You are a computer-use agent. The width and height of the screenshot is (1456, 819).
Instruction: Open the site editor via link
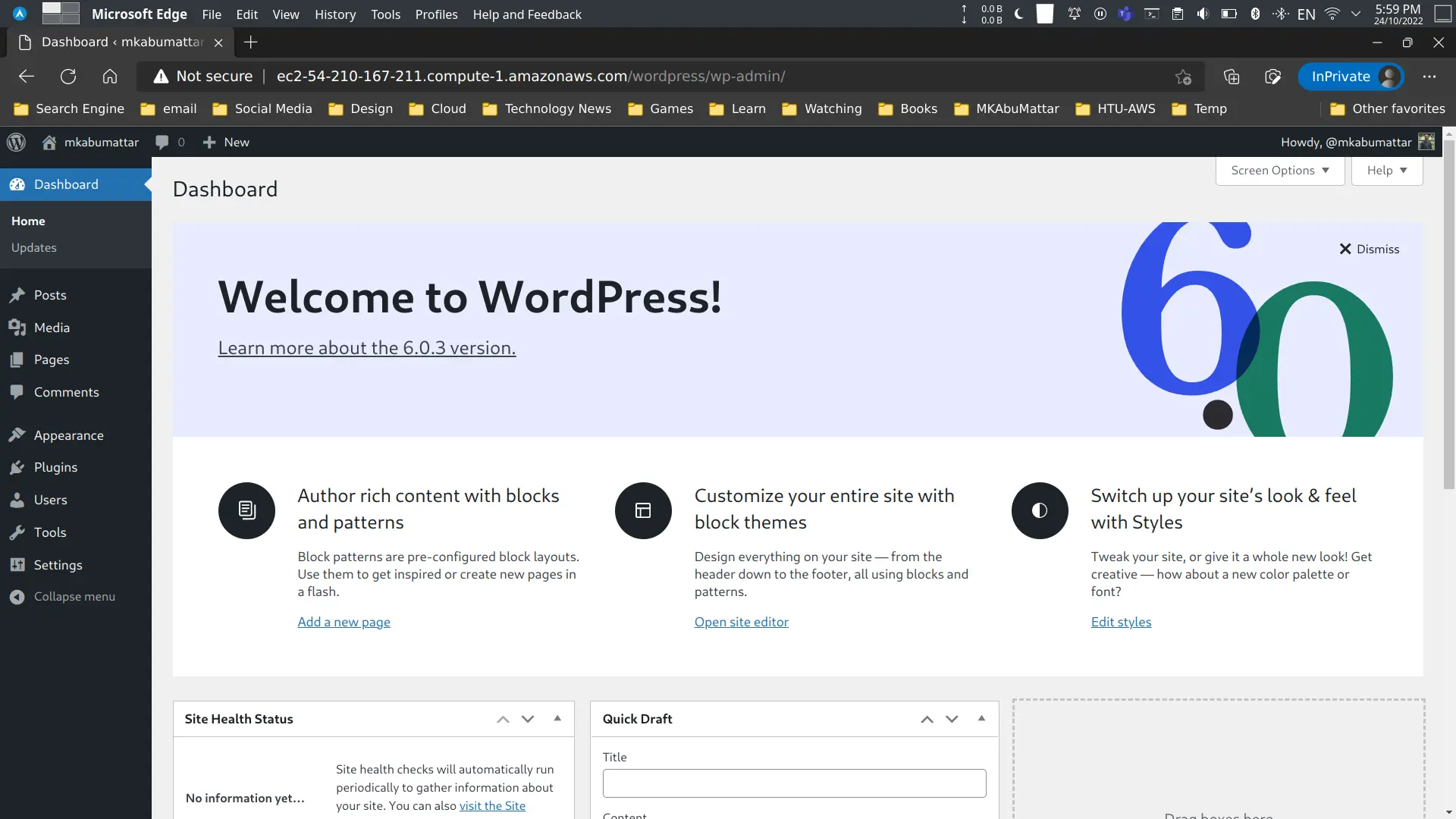click(742, 622)
